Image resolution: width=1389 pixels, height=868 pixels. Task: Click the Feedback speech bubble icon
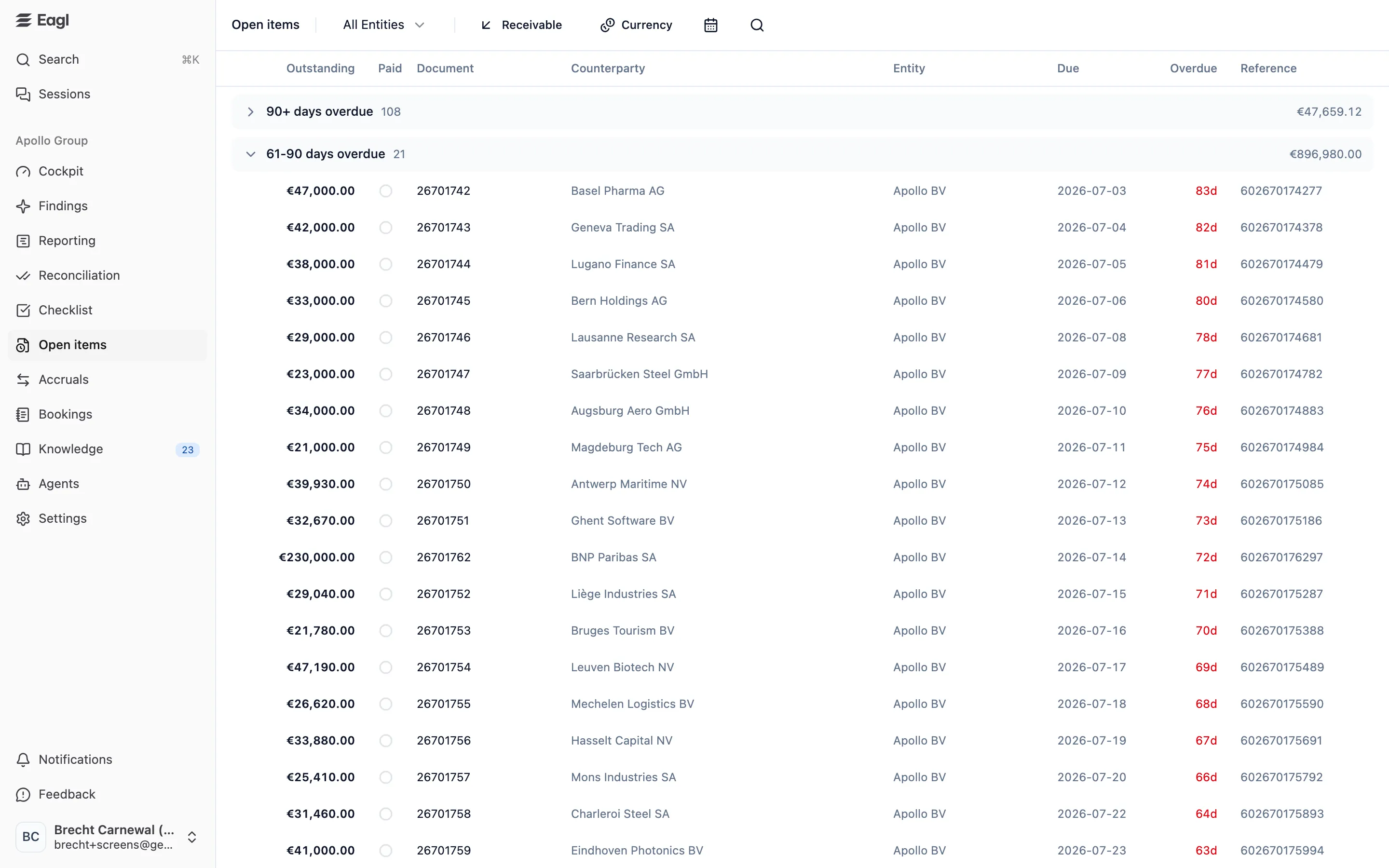[23, 795]
